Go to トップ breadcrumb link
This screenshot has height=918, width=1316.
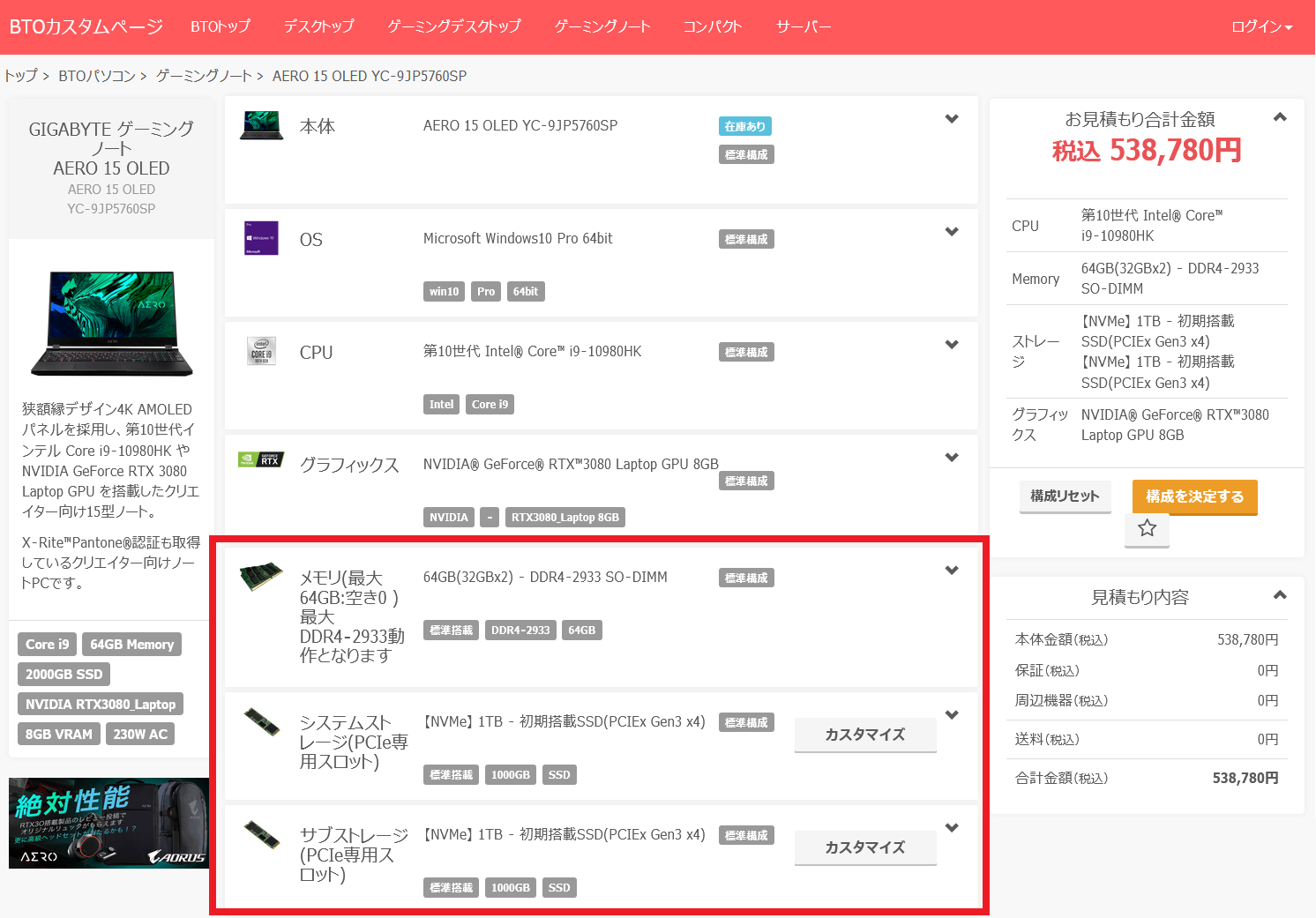click(x=21, y=76)
